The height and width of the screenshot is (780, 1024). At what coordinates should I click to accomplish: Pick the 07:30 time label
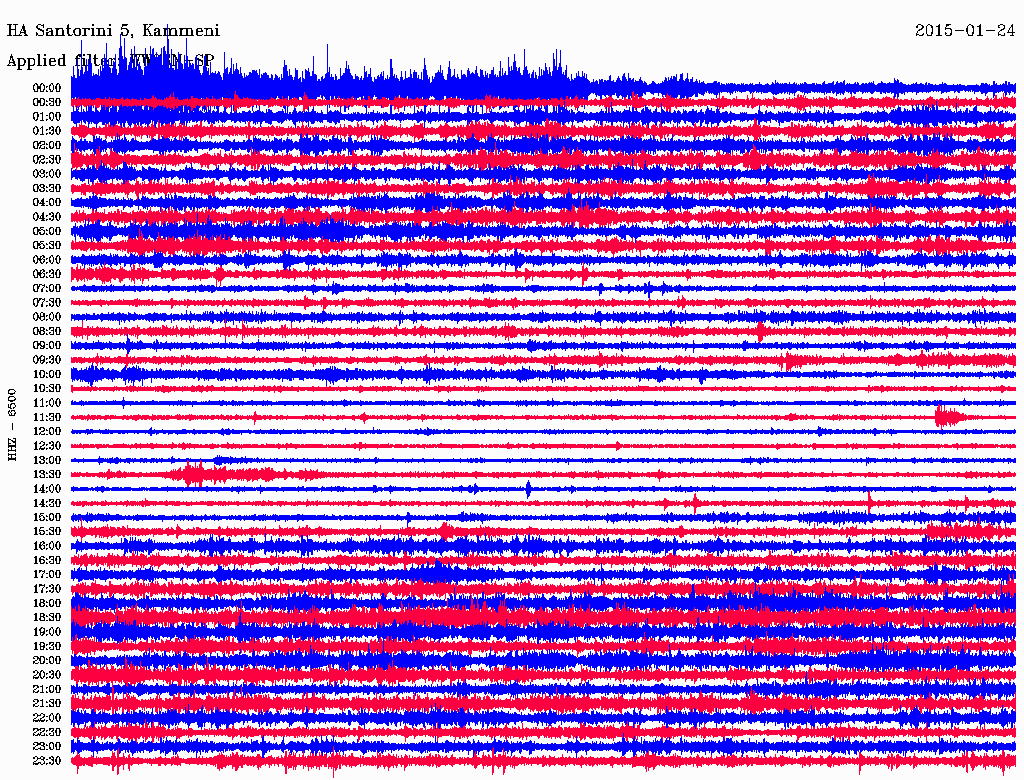(47, 302)
